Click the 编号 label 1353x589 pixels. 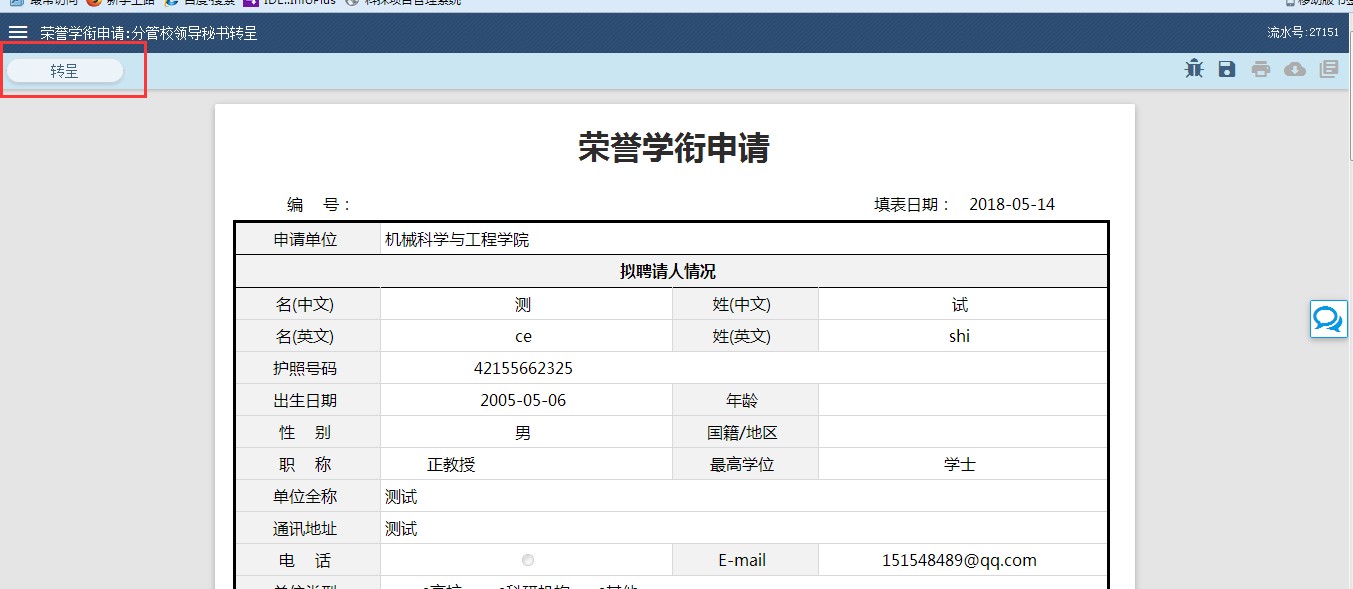(x=318, y=205)
